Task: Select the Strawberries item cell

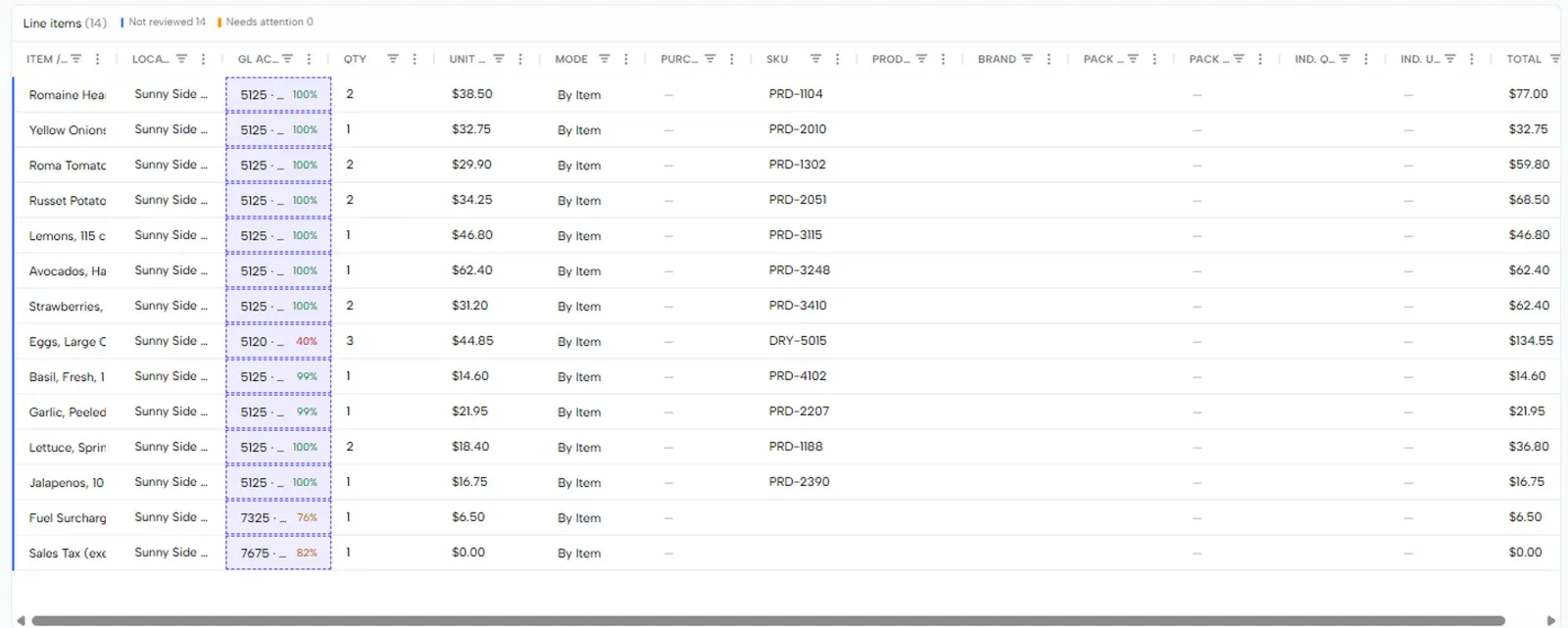Action: pyautogui.click(x=66, y=307)
